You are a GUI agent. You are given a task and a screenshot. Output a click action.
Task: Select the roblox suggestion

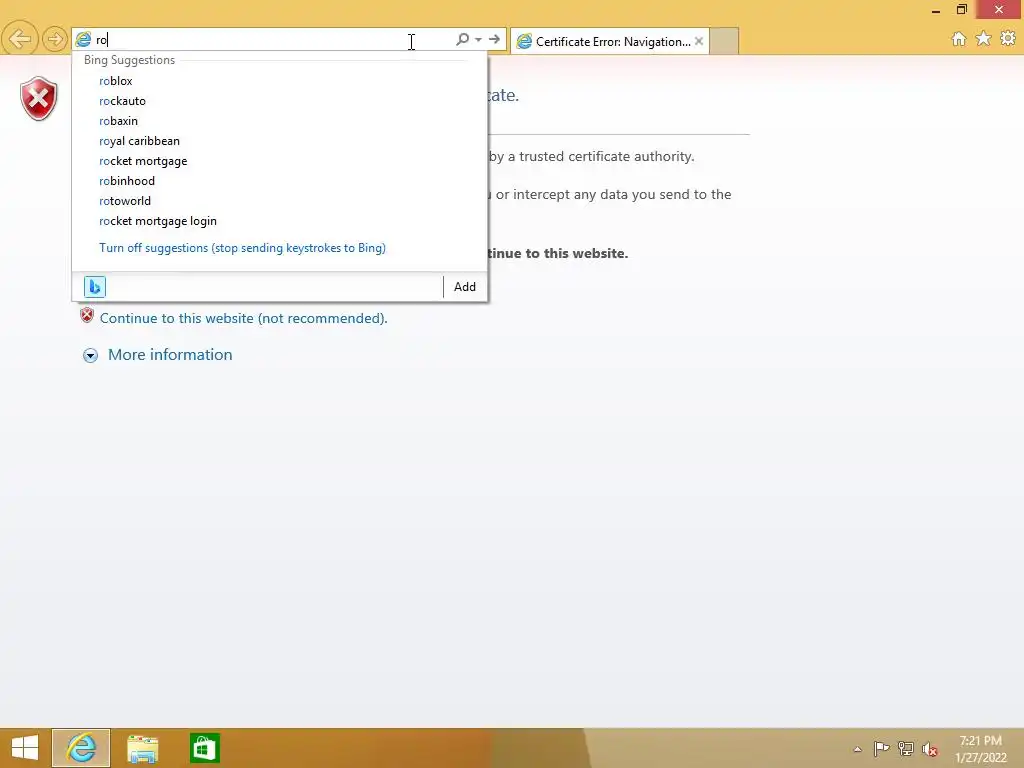tap(116, 81)
